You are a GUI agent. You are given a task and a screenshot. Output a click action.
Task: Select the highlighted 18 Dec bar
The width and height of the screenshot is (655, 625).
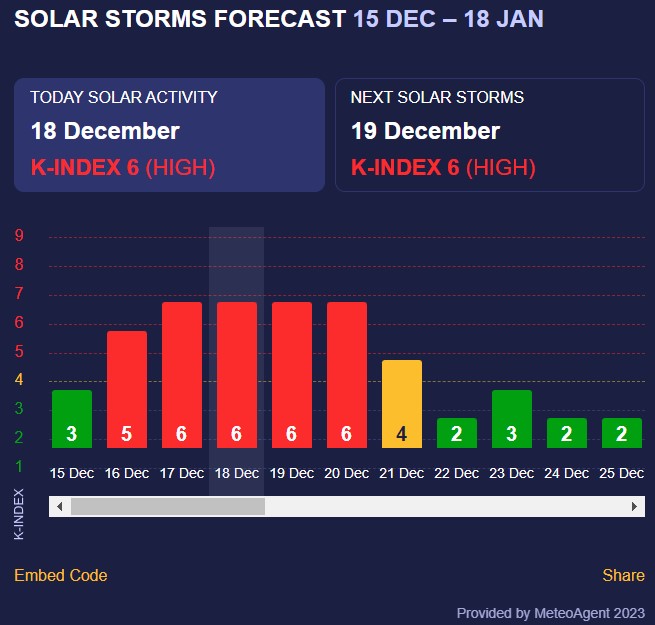[237, 375]
